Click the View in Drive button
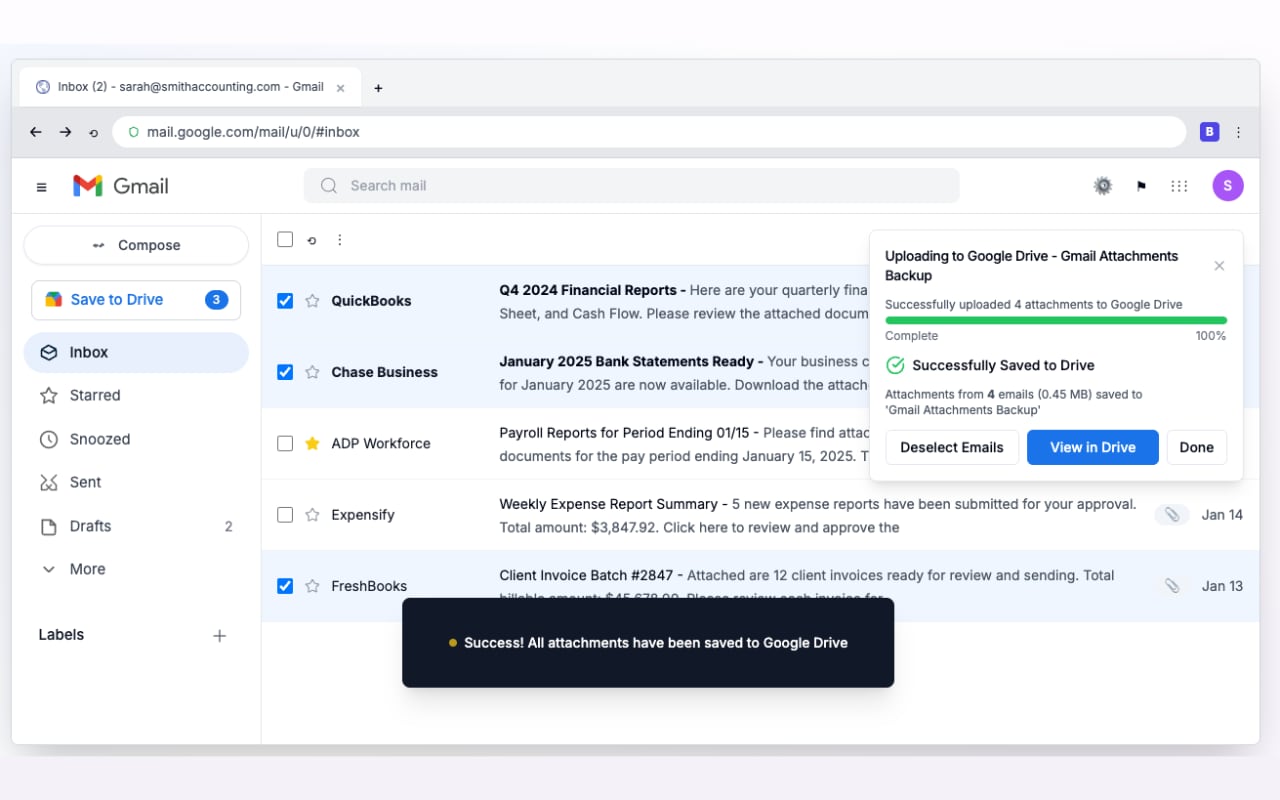 (x=1092, y=447)
